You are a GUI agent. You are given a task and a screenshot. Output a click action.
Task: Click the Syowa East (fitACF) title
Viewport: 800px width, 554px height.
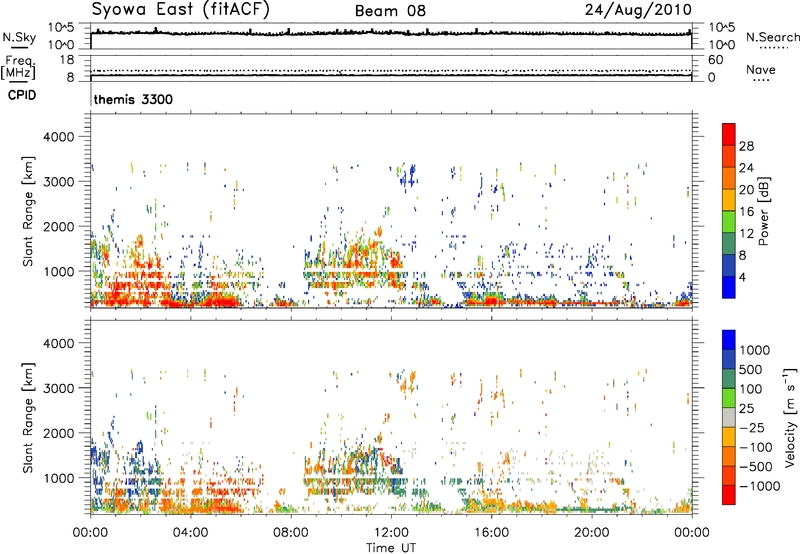[180, 10]
